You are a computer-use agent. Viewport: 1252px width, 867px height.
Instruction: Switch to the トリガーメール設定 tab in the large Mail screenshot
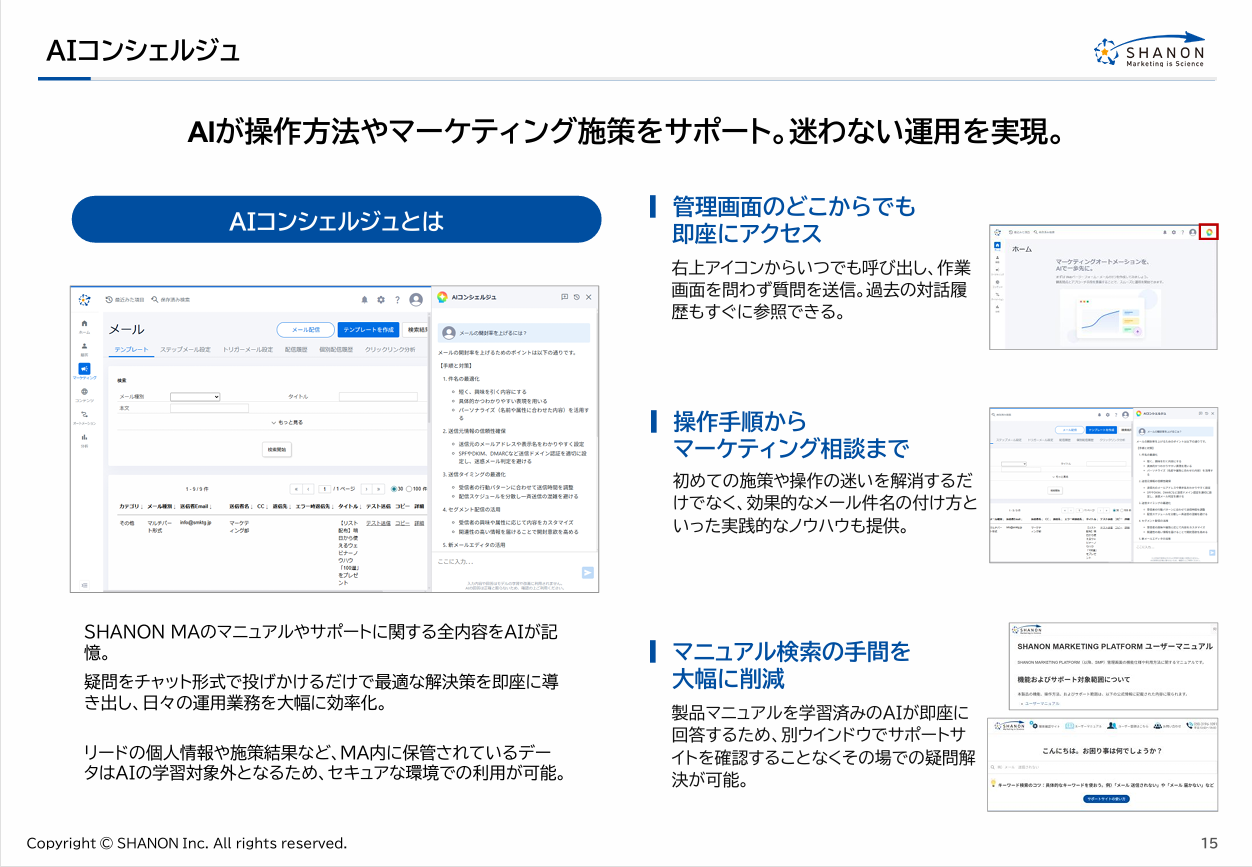pos(247,349)
